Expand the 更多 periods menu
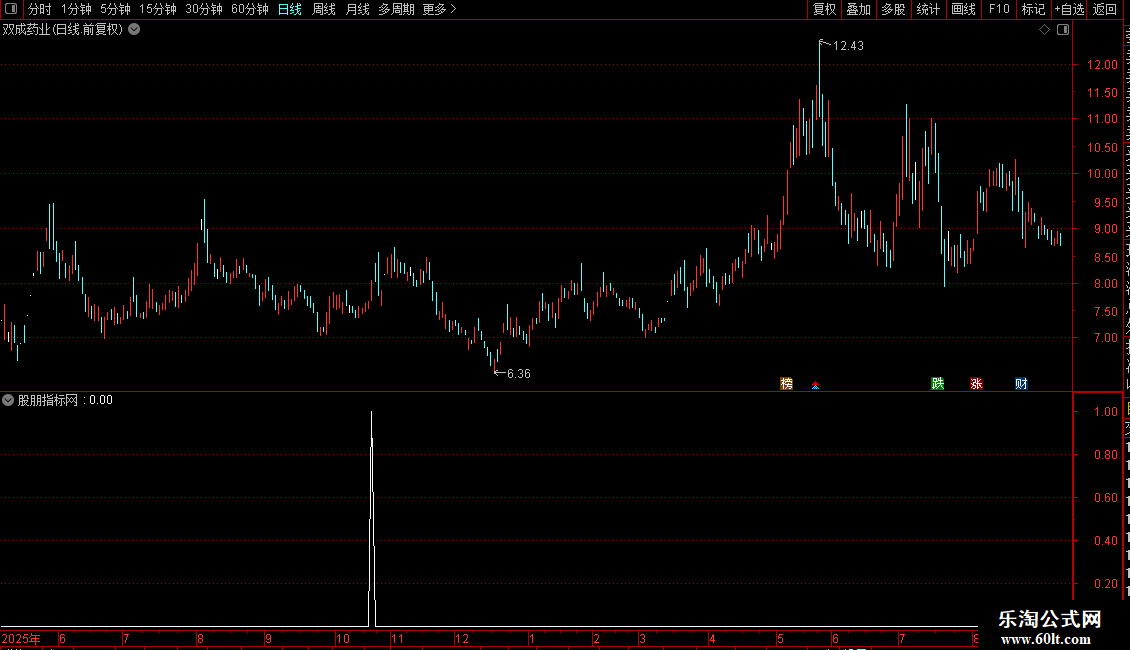This screenshot has width=1130, height=650. pyautogui.click(x=439, y=9)
